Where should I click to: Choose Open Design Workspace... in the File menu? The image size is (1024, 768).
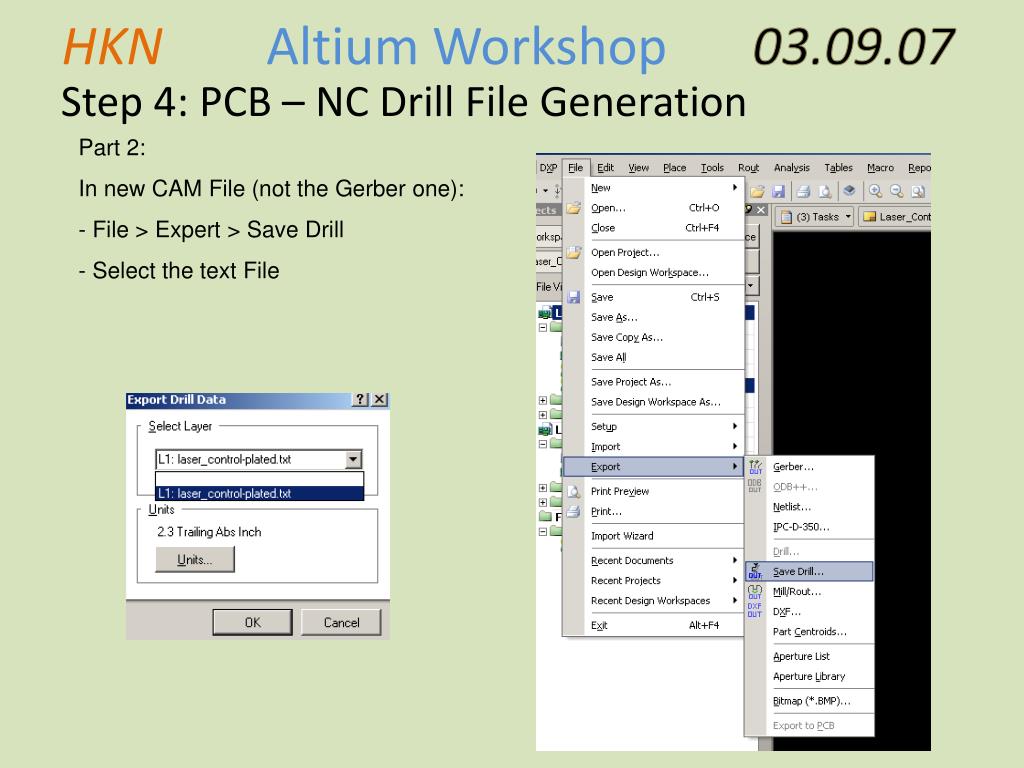[x=653, y=272]
